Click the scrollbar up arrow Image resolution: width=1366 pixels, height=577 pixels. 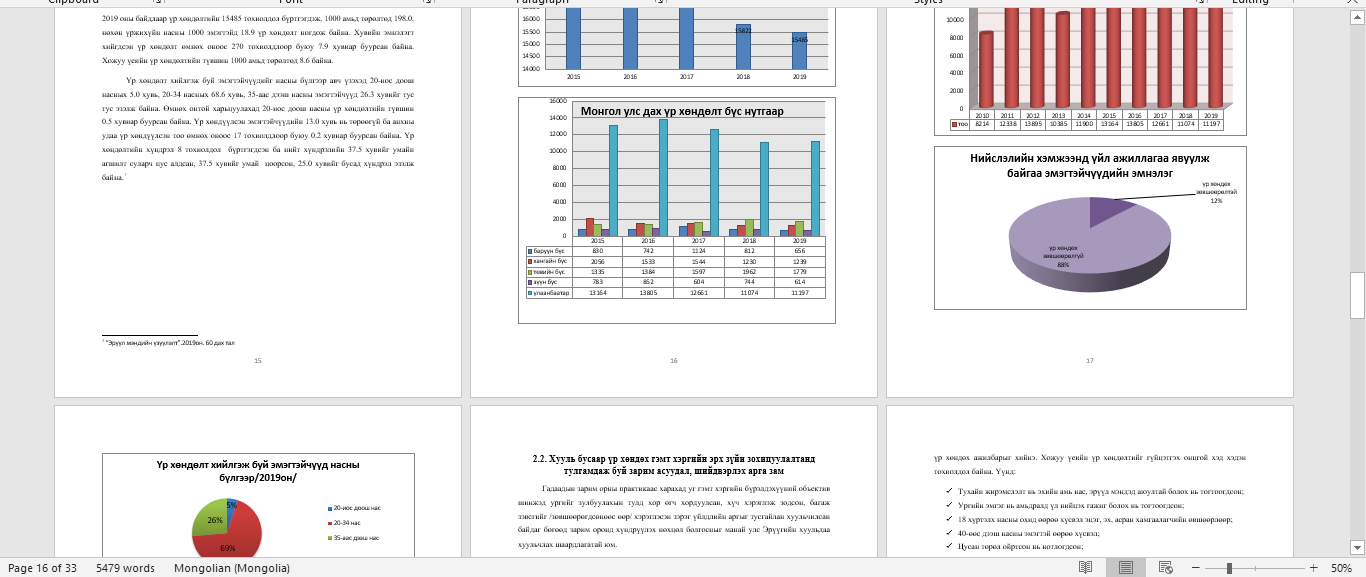tap(1357, 15)
